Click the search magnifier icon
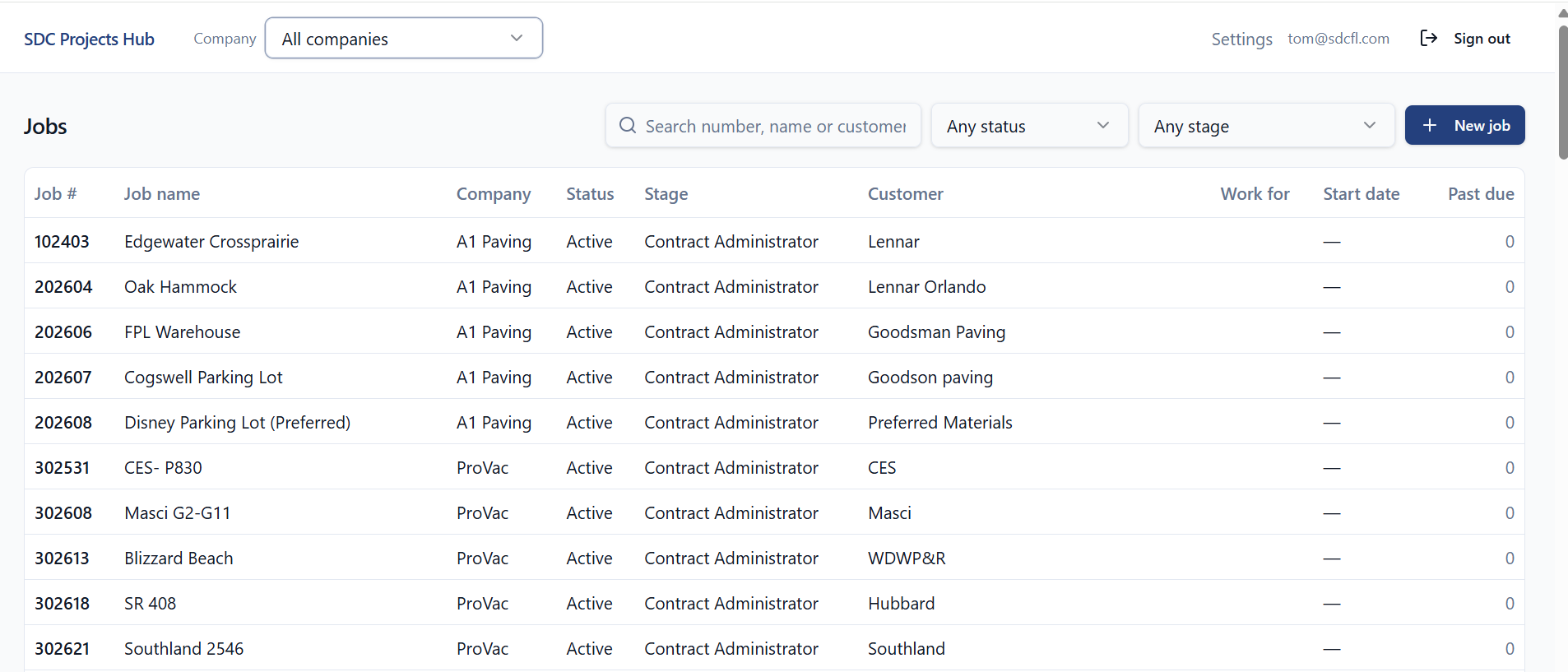 [628, 125]
